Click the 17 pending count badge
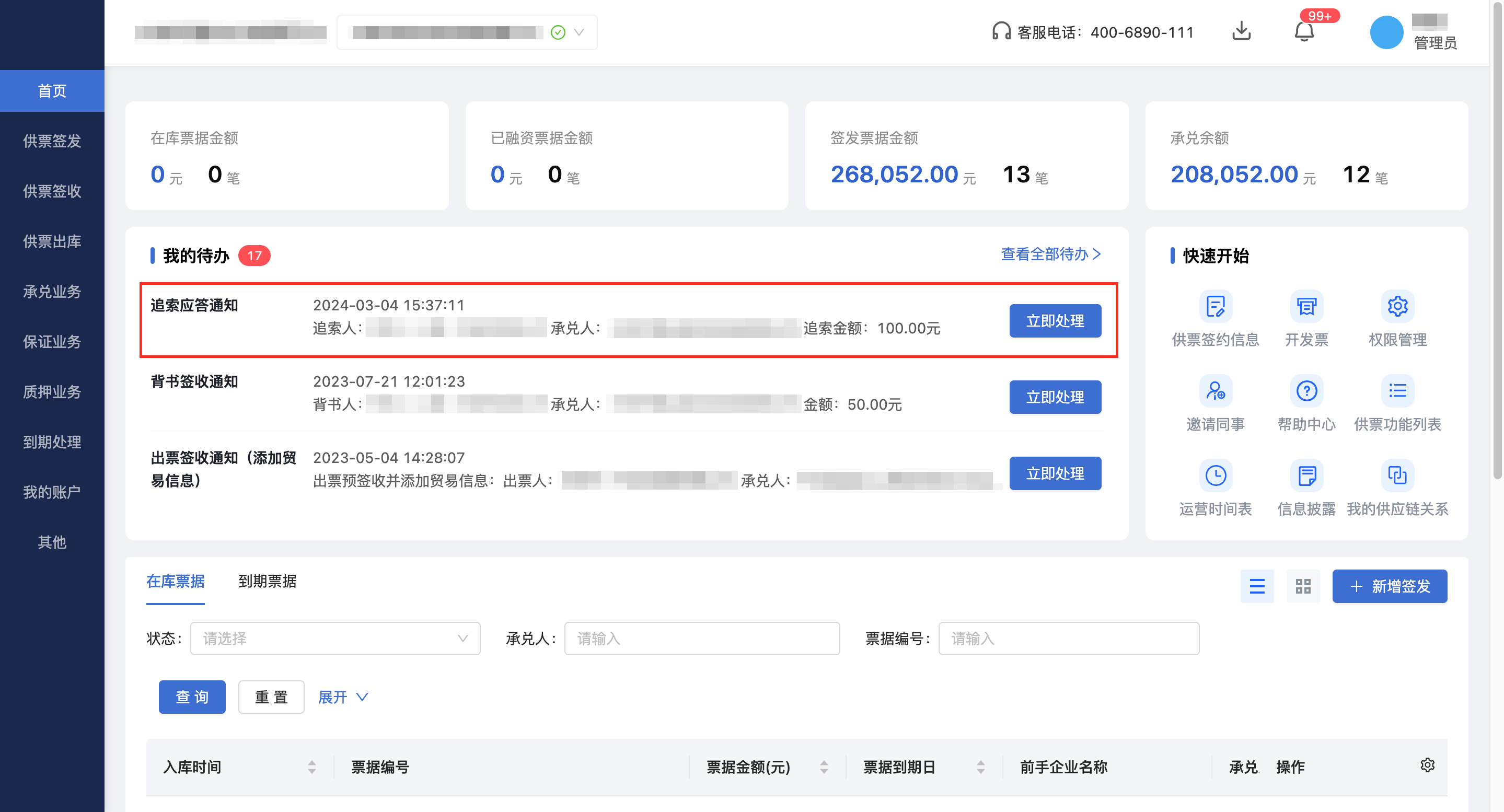Image resolution: width=1504 pixels, height=812 pixels. click(x=254, y=256)
